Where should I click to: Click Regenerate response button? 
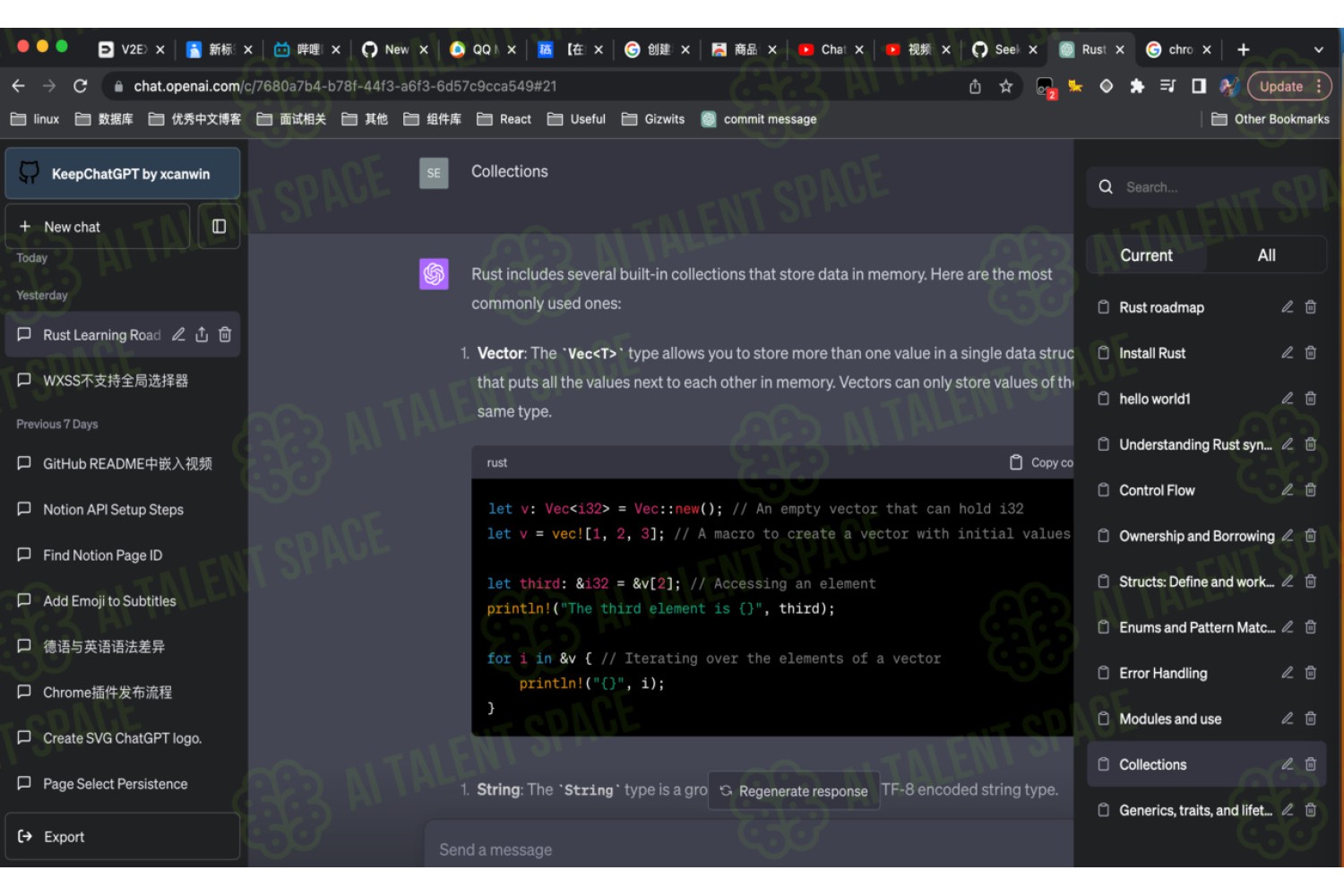794,791
